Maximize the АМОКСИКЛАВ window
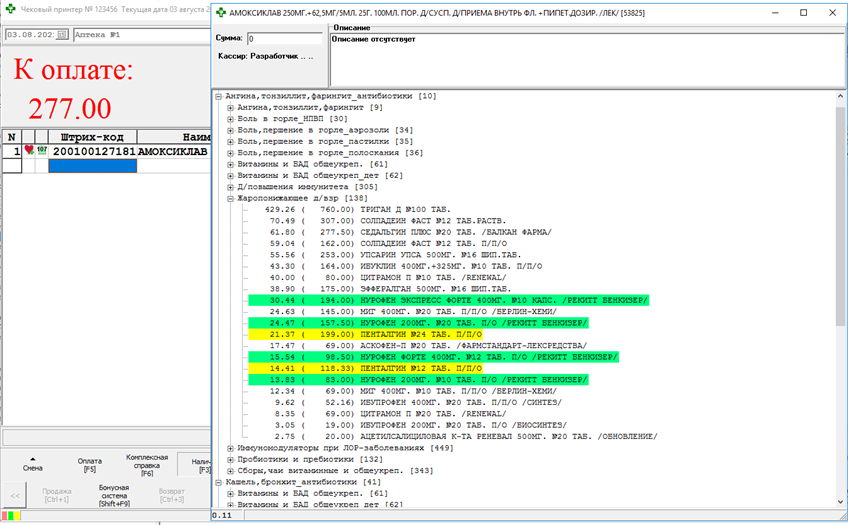The image size is (848, 525). click(x=804, y=12)
